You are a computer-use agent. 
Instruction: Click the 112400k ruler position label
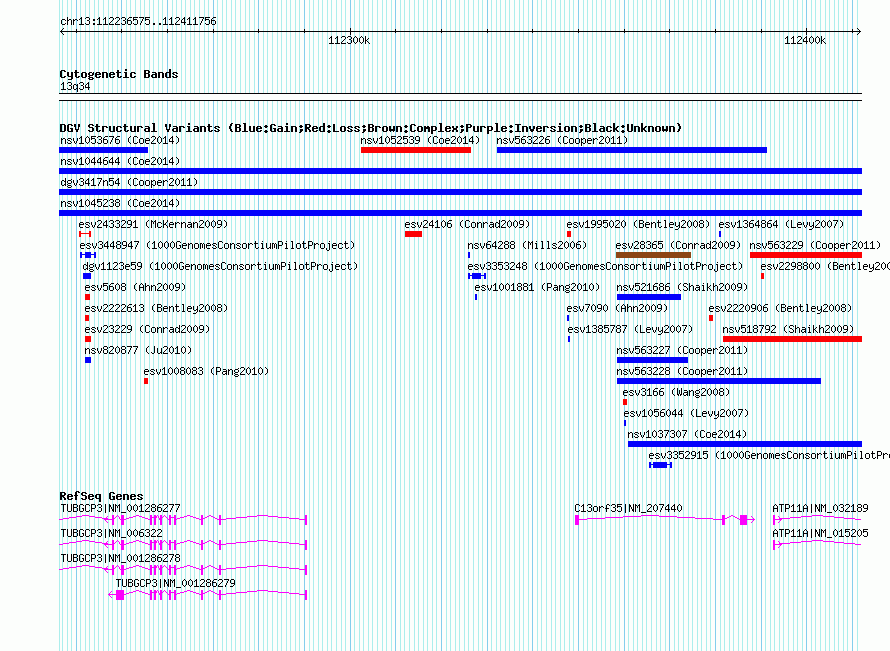pos(805,40)
